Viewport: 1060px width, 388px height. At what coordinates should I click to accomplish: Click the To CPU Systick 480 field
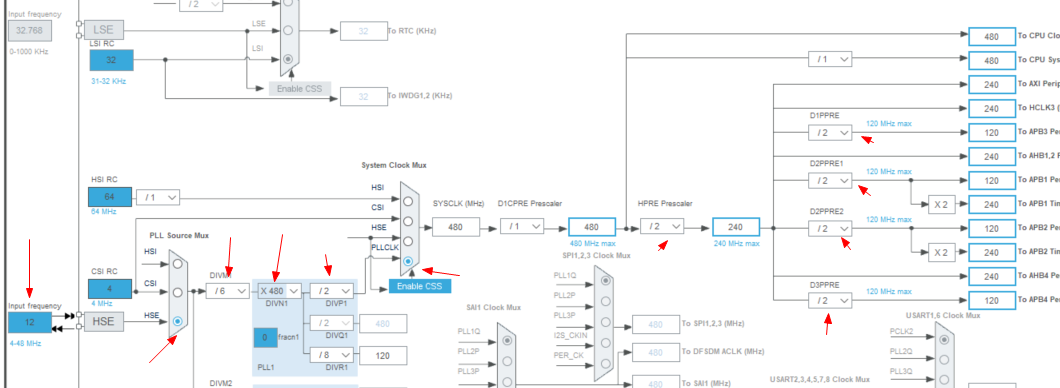[x=992, y=61]
